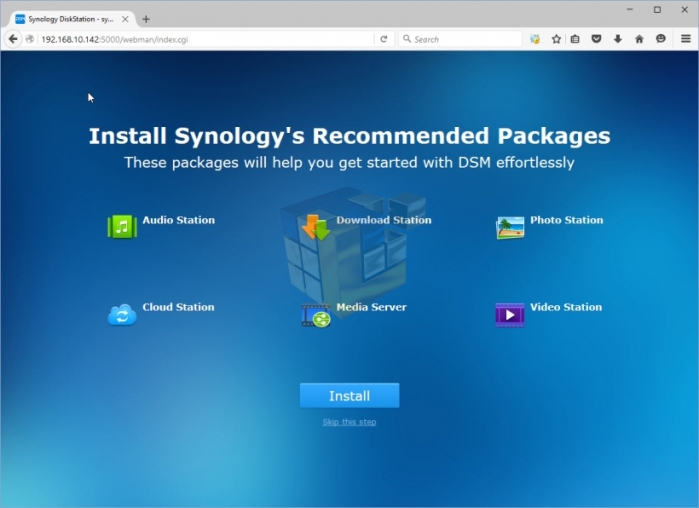The width and height of the screenshot is (699, 508).
Task: Select the Media Server package icon
Action: tap(316, 315)
